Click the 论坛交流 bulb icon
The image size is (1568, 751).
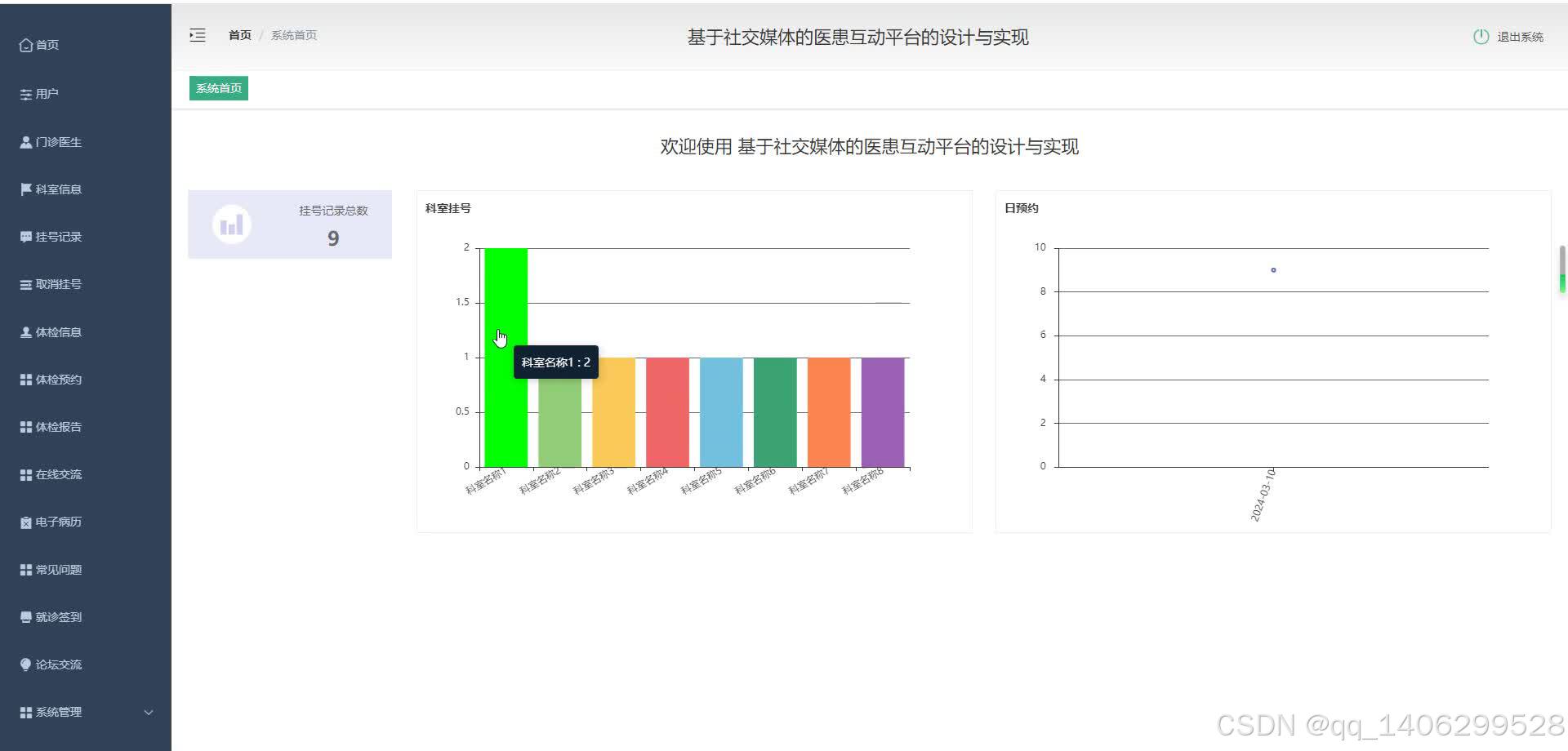coord(26,664)
